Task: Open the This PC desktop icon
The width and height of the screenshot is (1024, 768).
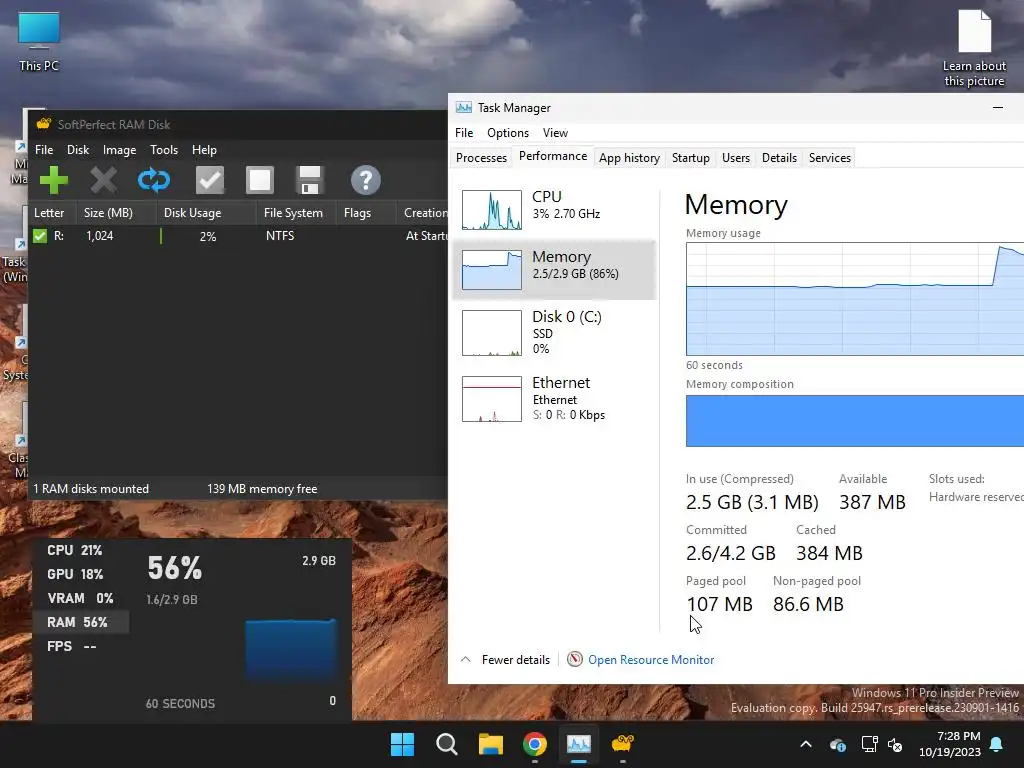Action: click(x=39, y=41)
